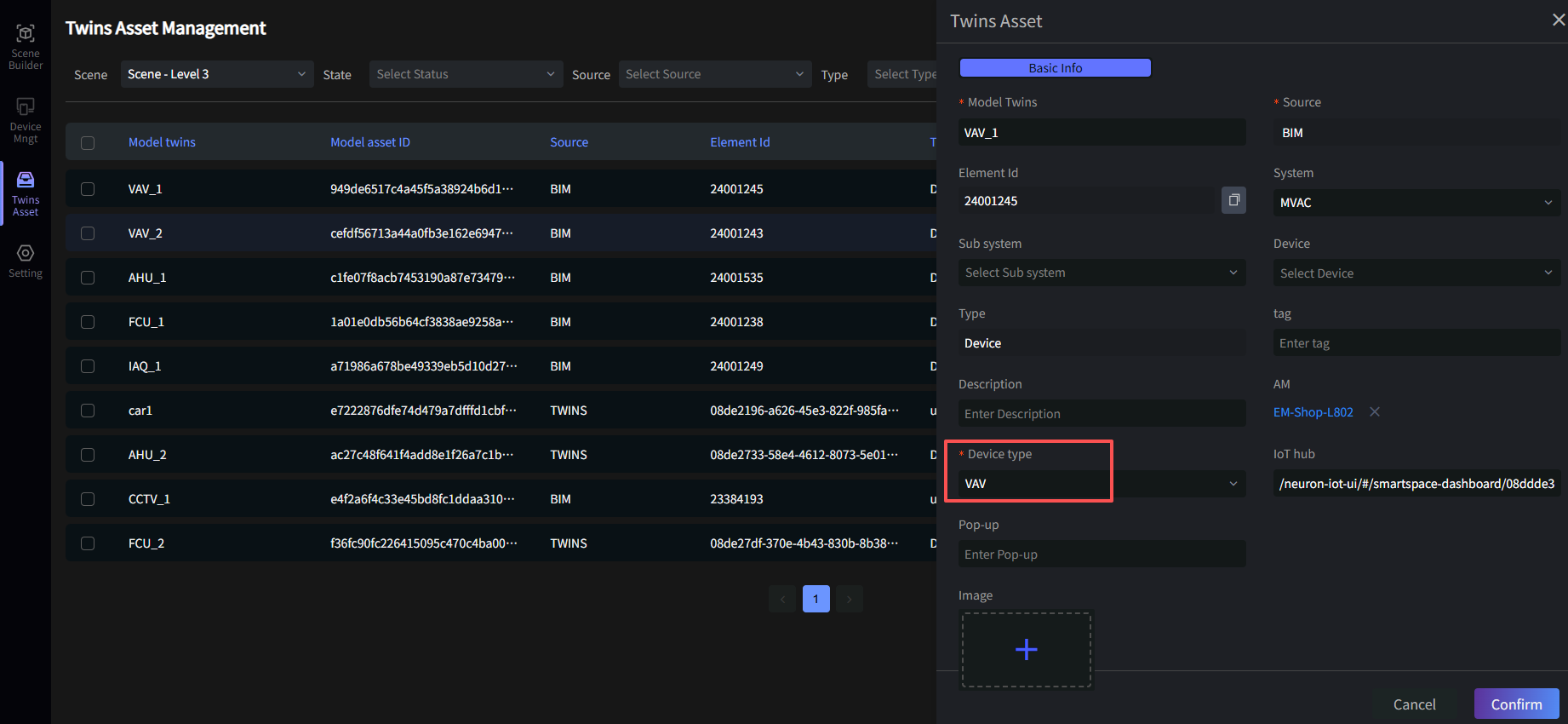Go to page 1 in pagination
The image size is (1568, 724).
[815, 599]
